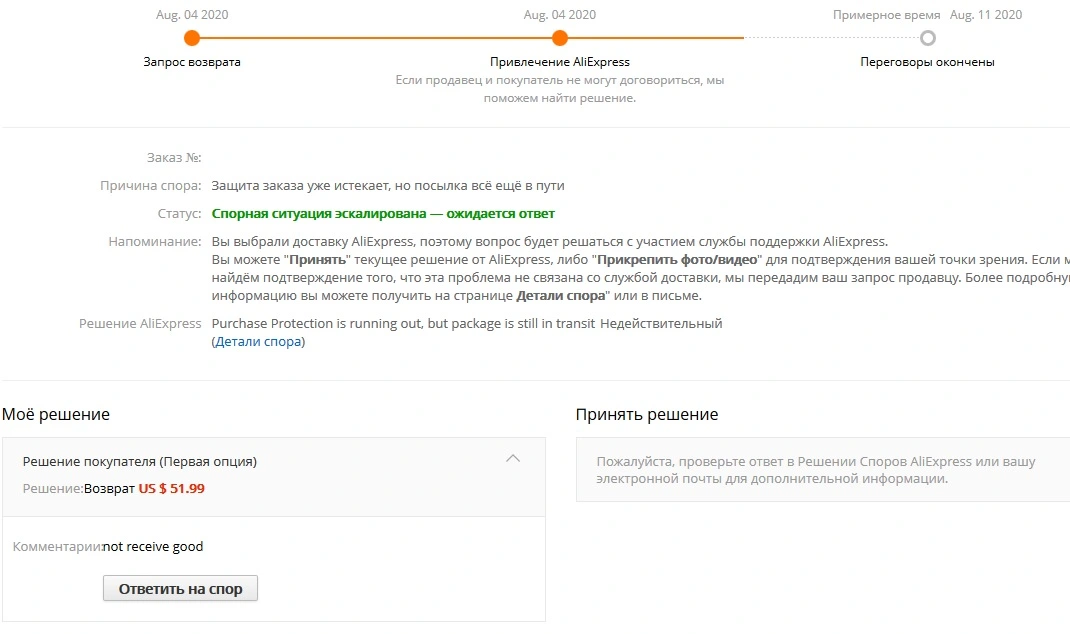Click the green status text 'Спорная ситуация эскалирована'
This screenshot has height=634, width=1070.
(319, 214)
